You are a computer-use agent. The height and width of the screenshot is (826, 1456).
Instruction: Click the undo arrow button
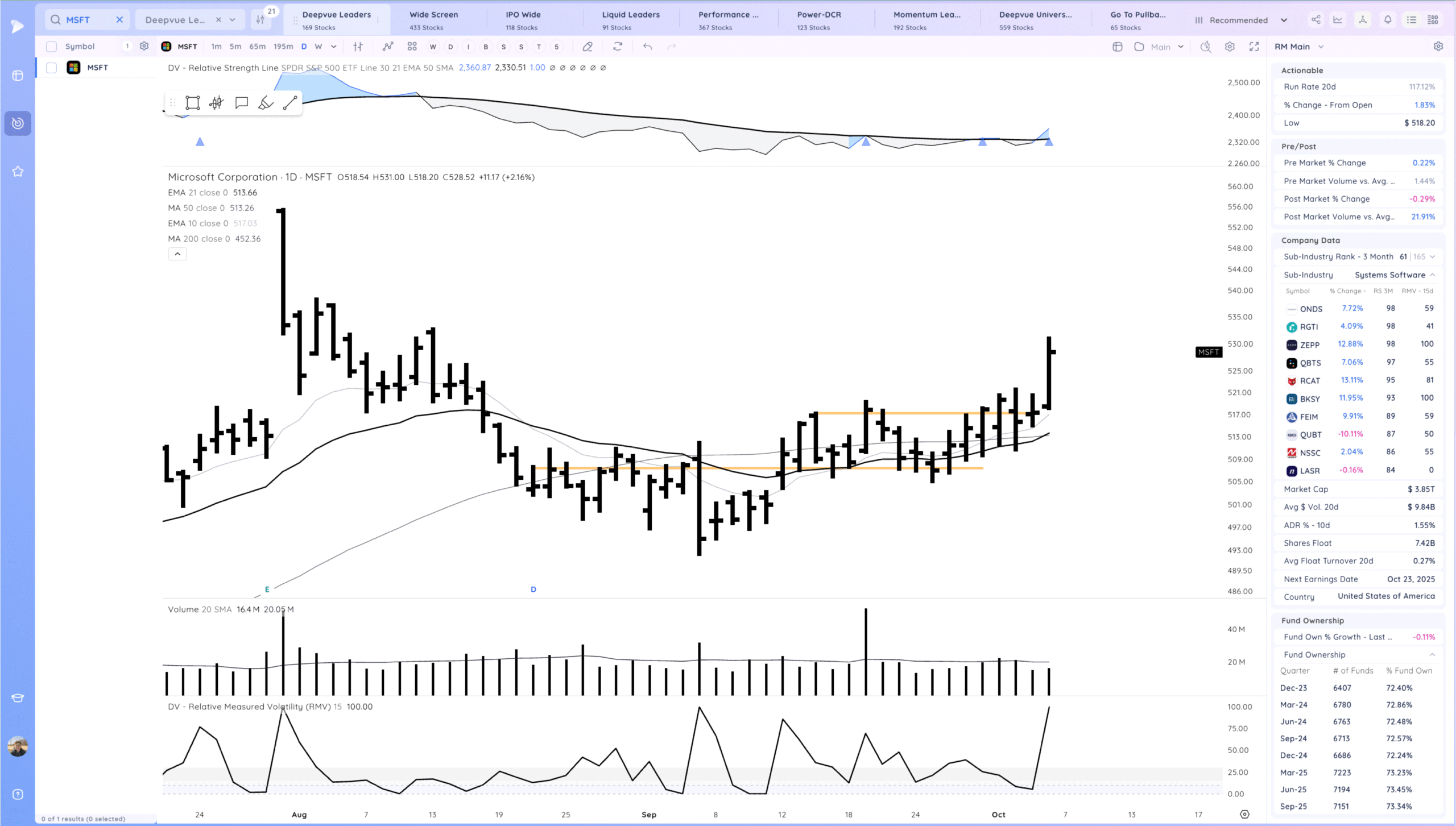pyautogui.click(x=647, y=47)
